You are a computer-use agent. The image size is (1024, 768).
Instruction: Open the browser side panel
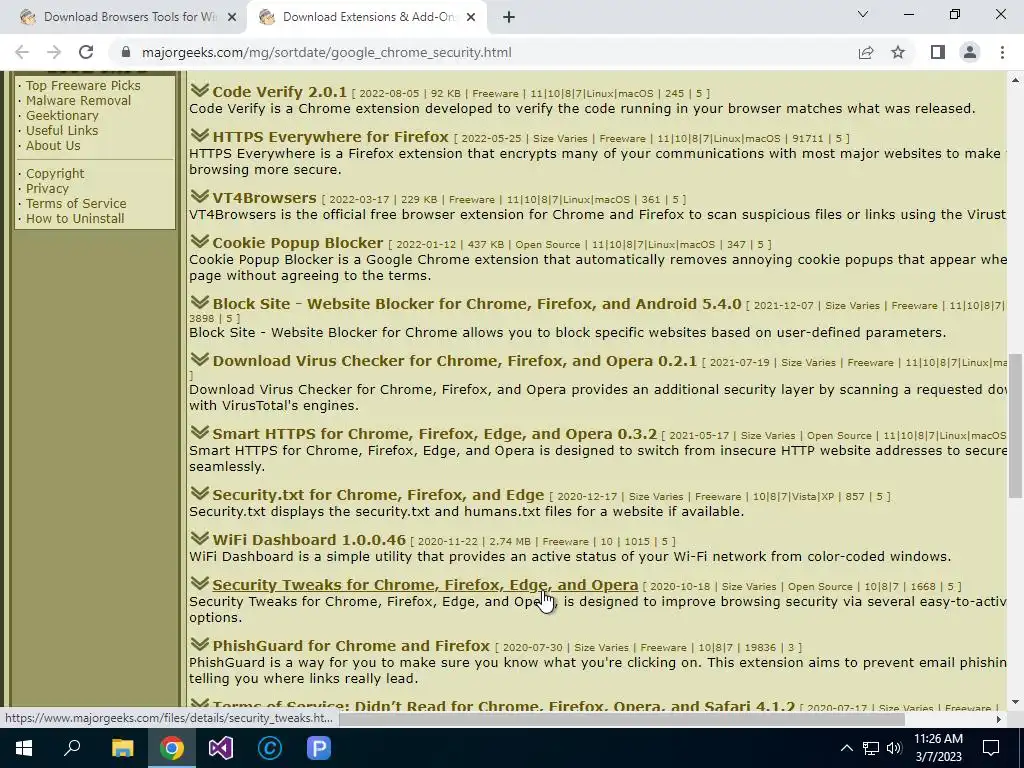[x=938, y=52]
